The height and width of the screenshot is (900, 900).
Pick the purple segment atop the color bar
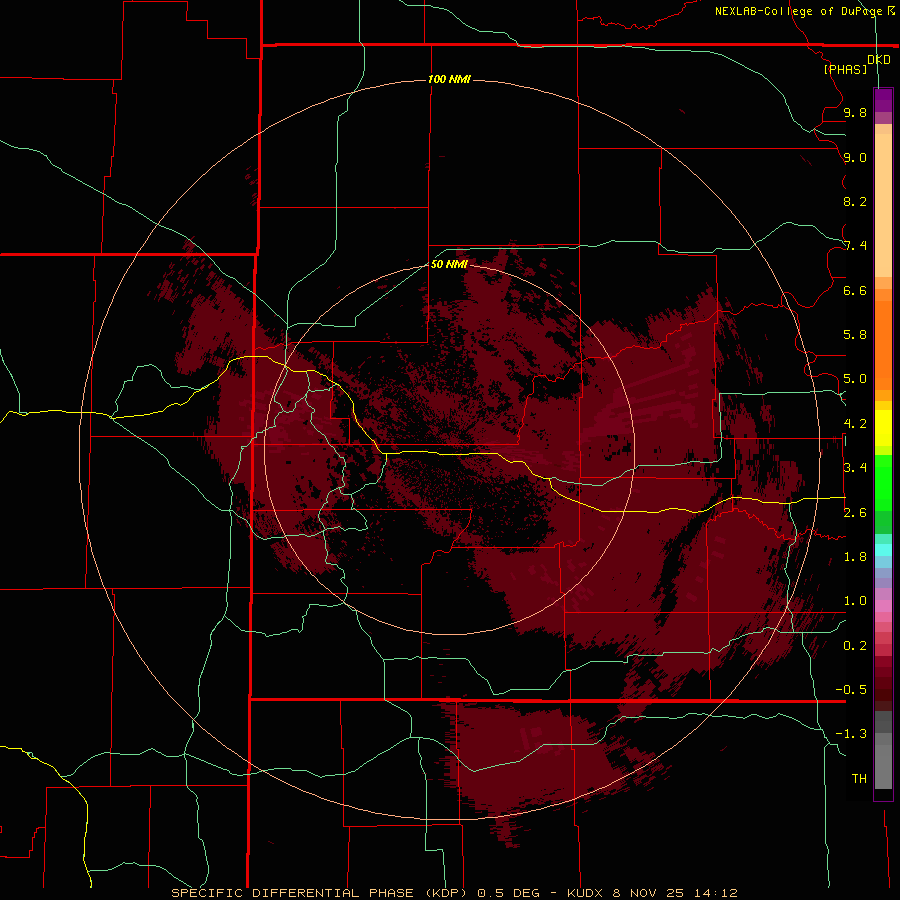point(883,100)
